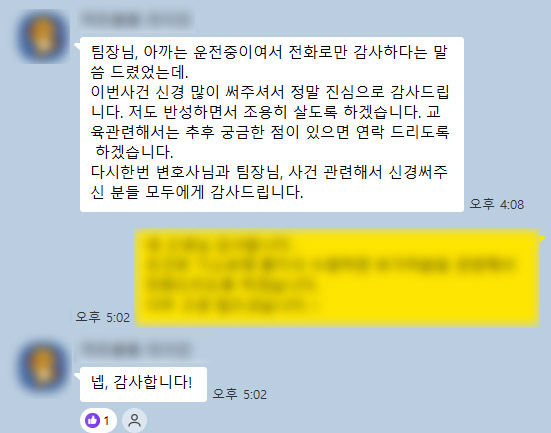Screen dimensions: 551x433
Task: Click the text "쓸 드렸었는데." in the first message
Action: (x=140, y=72)
